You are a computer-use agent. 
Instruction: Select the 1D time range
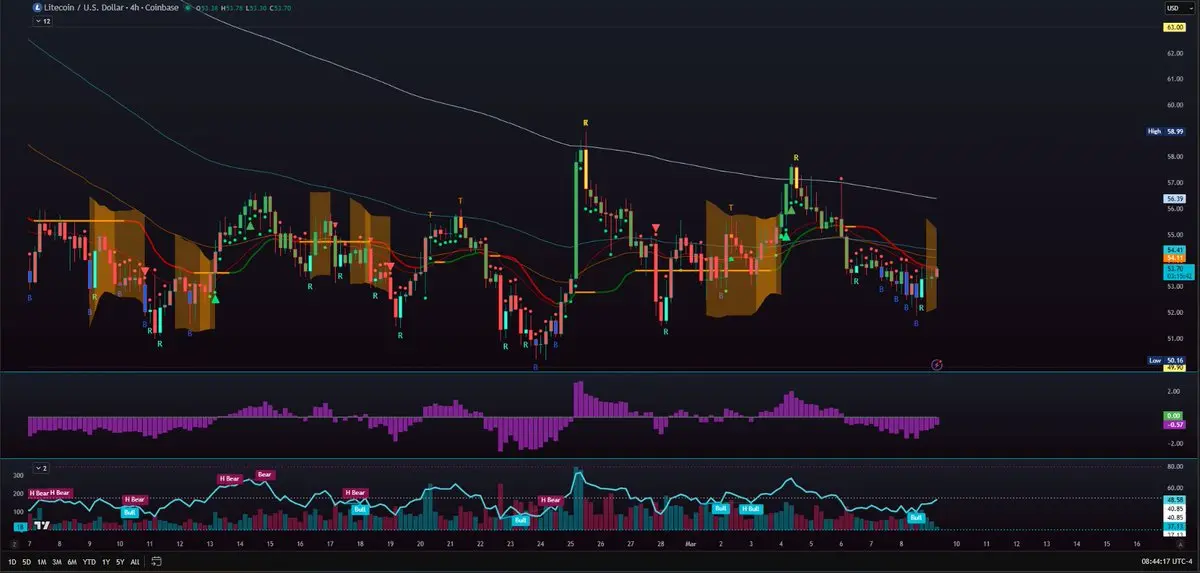pyautogui.click(x=11, y=562)
